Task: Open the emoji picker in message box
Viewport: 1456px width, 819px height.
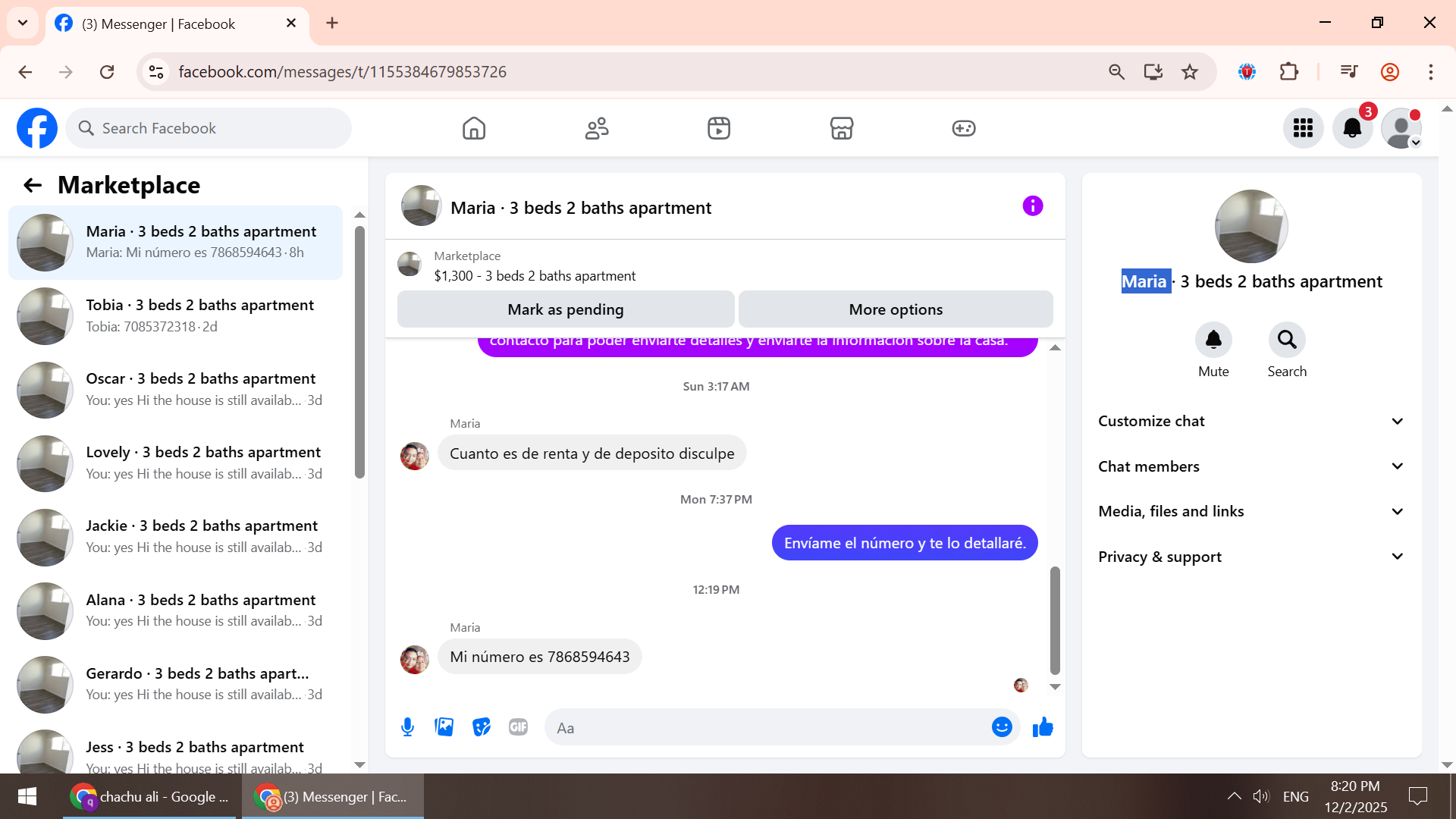Action: pyautogui.click(x=1002, y=727)
